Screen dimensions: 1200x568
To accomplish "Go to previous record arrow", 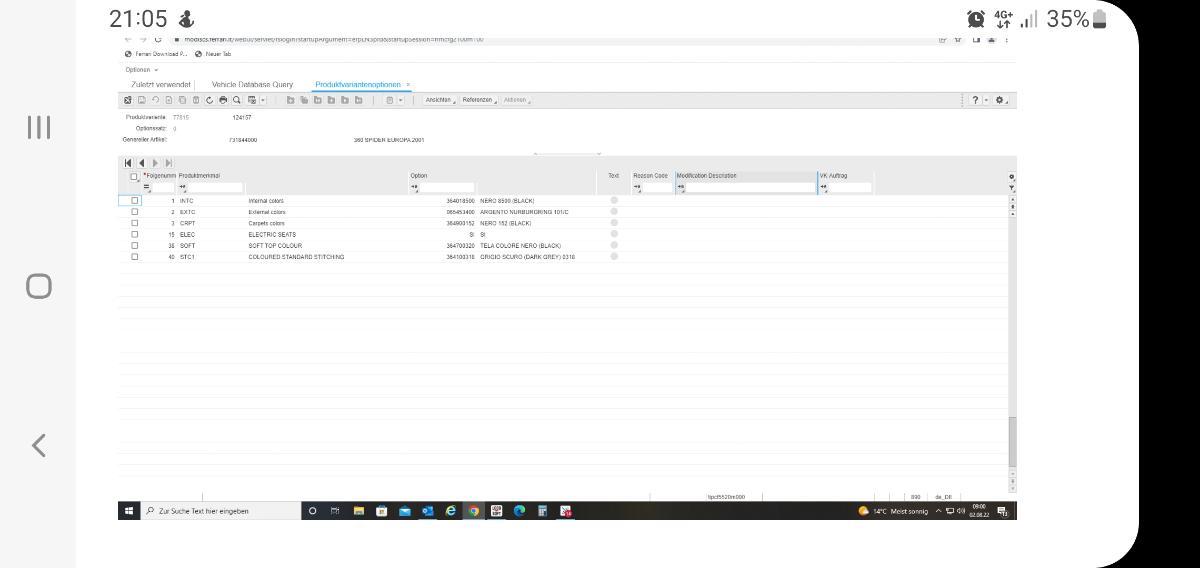I will point(142,163).
